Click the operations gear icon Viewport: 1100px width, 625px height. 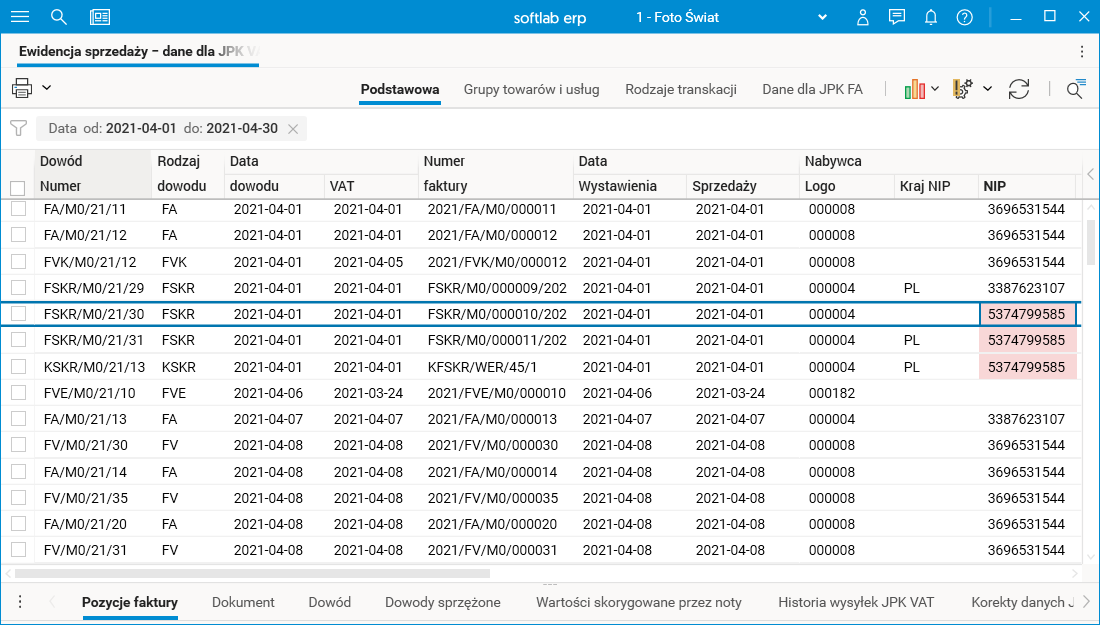click(x=962, y=89)
